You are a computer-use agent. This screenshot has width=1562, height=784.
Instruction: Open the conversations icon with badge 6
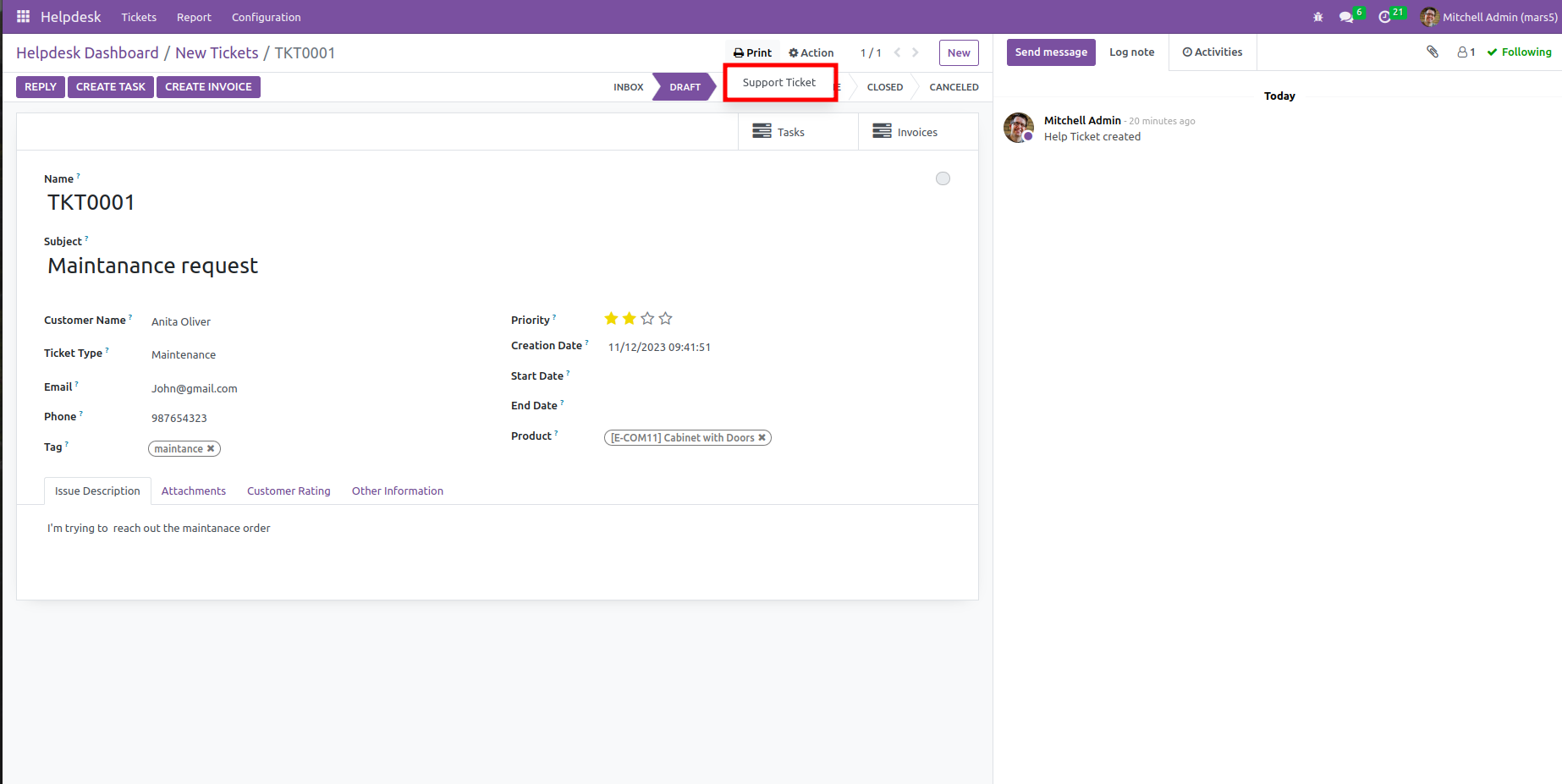(x=1346, y=17)
